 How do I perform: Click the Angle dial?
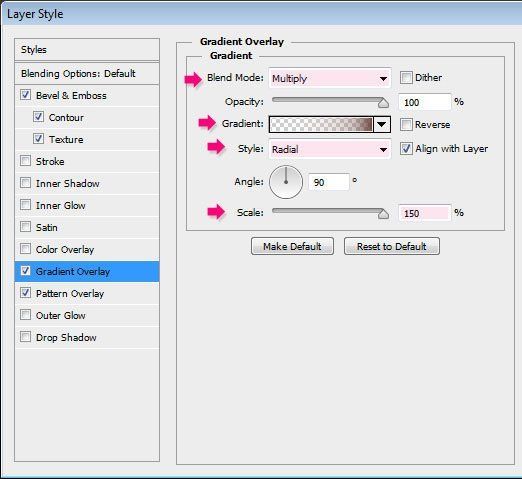tap(286, 182)
